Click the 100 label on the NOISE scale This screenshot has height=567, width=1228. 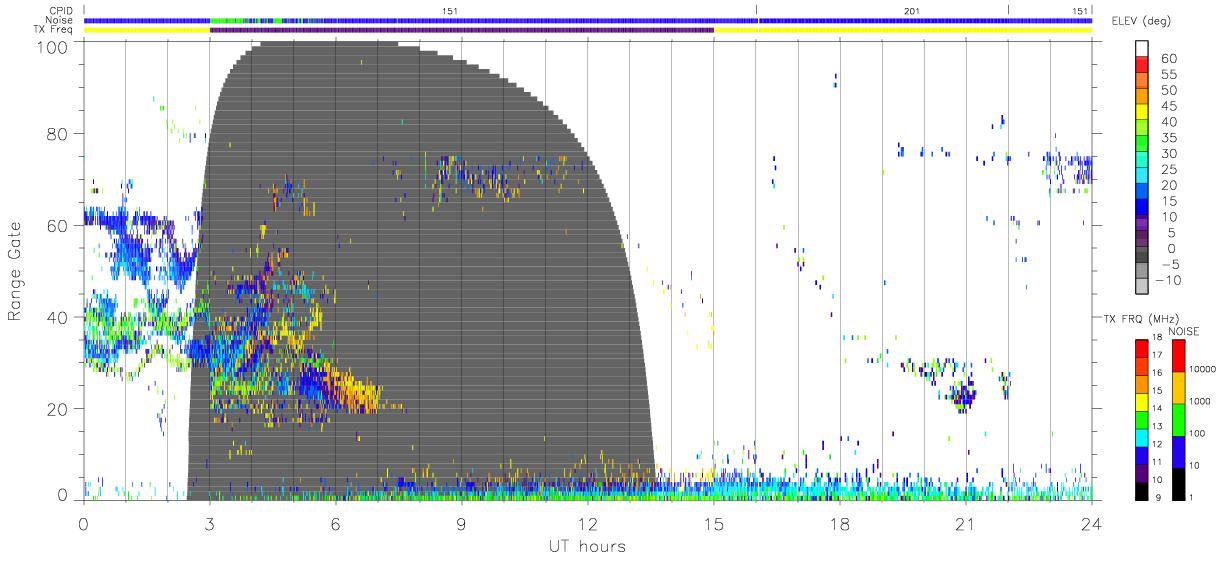[x=1199, y=434]
